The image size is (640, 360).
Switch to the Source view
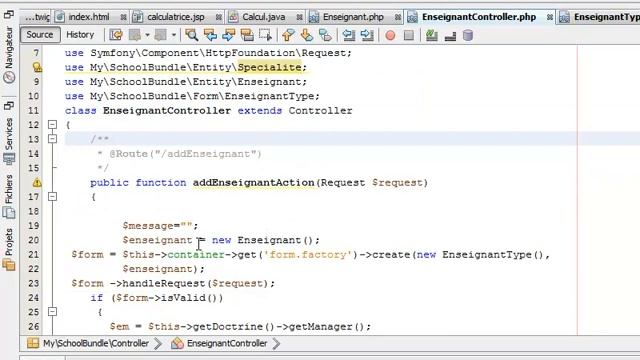tap(40, 35)
